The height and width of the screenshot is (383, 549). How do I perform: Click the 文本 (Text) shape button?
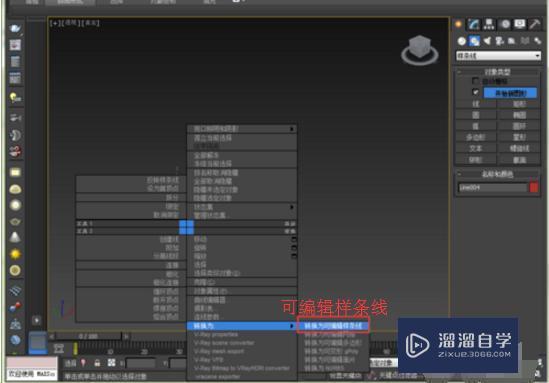475,148
